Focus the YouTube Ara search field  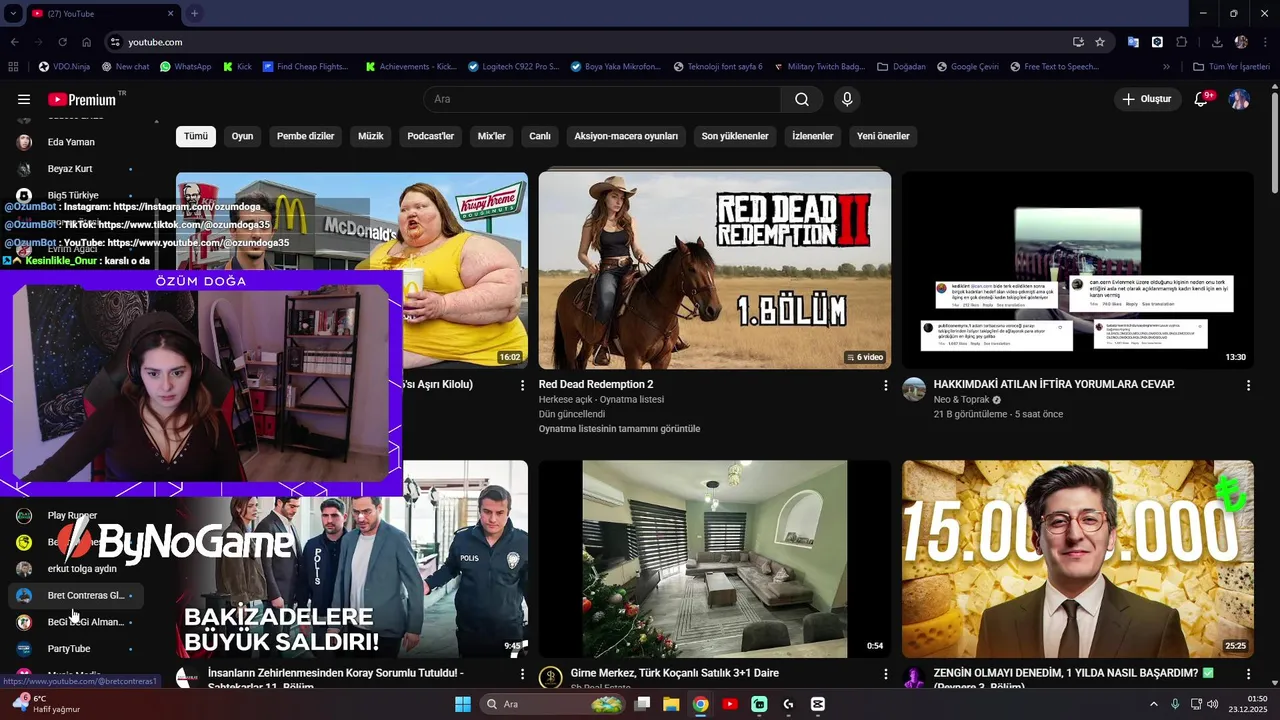pos(602,99)
